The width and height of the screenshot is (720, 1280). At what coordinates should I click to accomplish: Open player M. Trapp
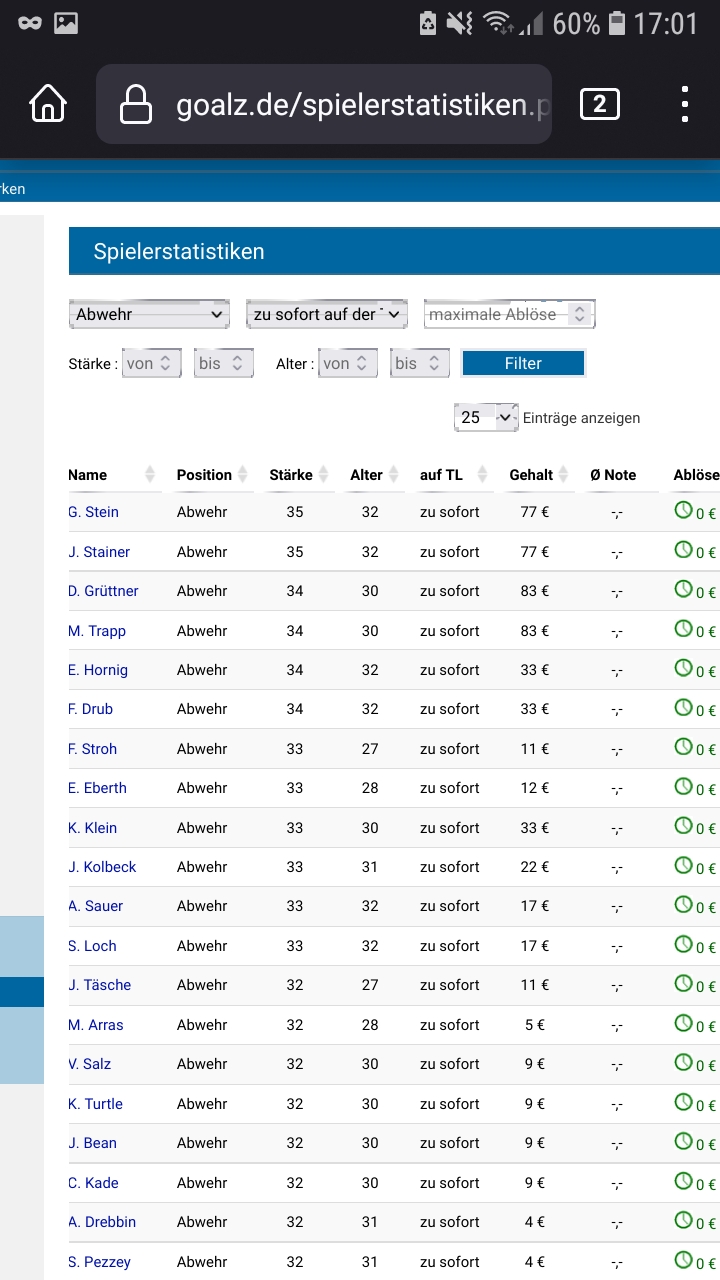coord(97,631)
